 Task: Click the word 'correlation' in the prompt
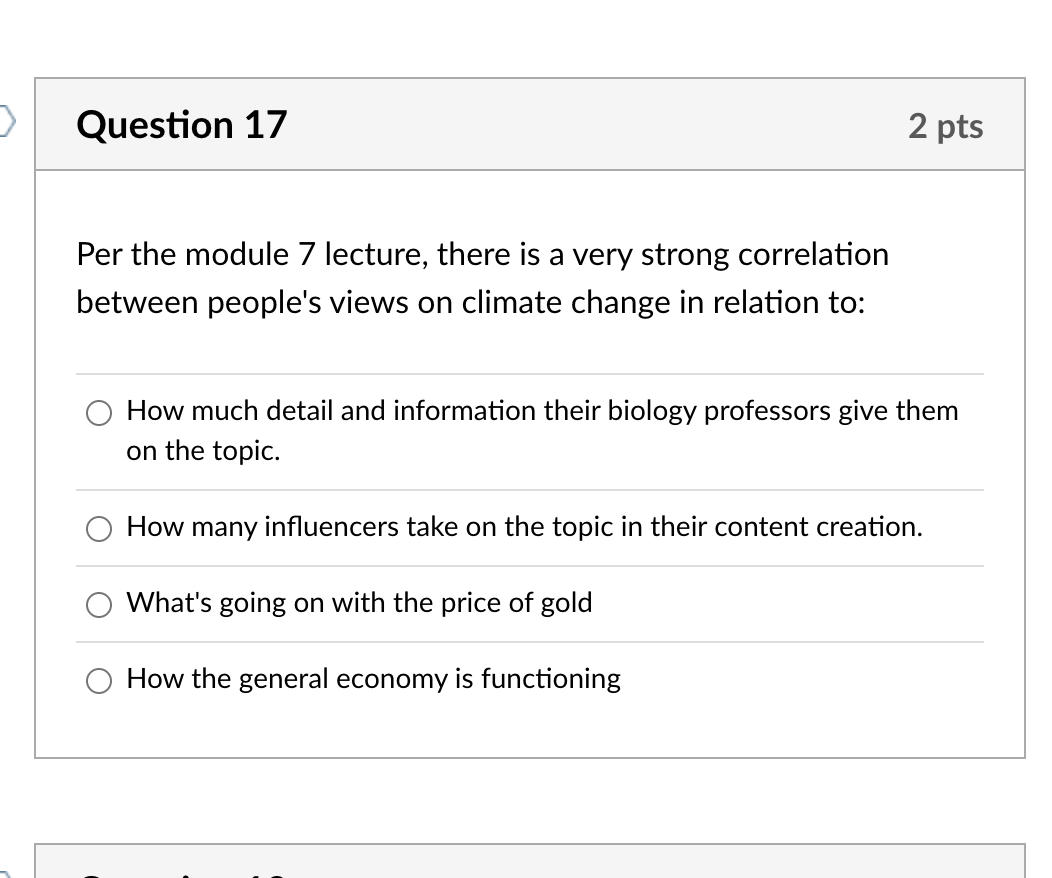click(813, 255)
